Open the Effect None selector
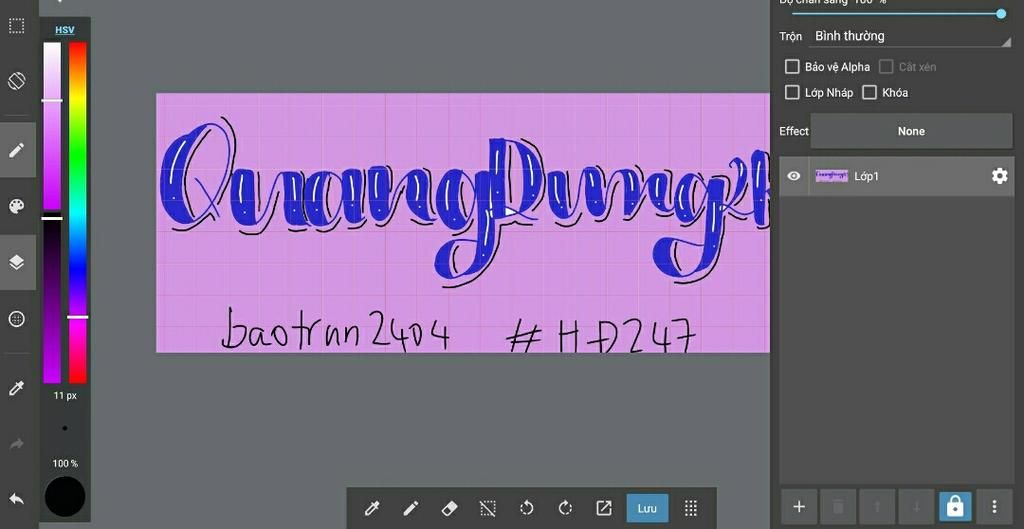1024x529 pixels. click(x=912, y=131)
